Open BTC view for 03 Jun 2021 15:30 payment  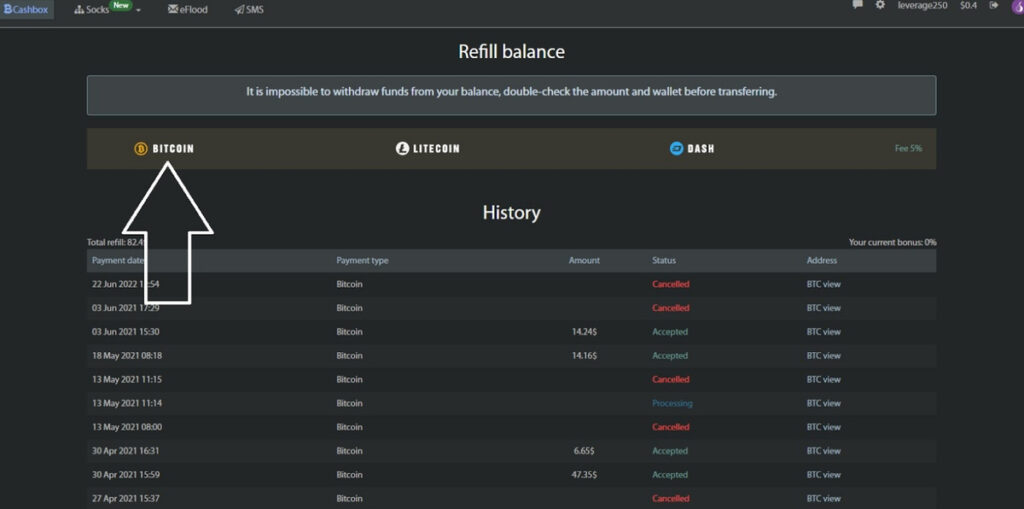(x=823, y=332)
